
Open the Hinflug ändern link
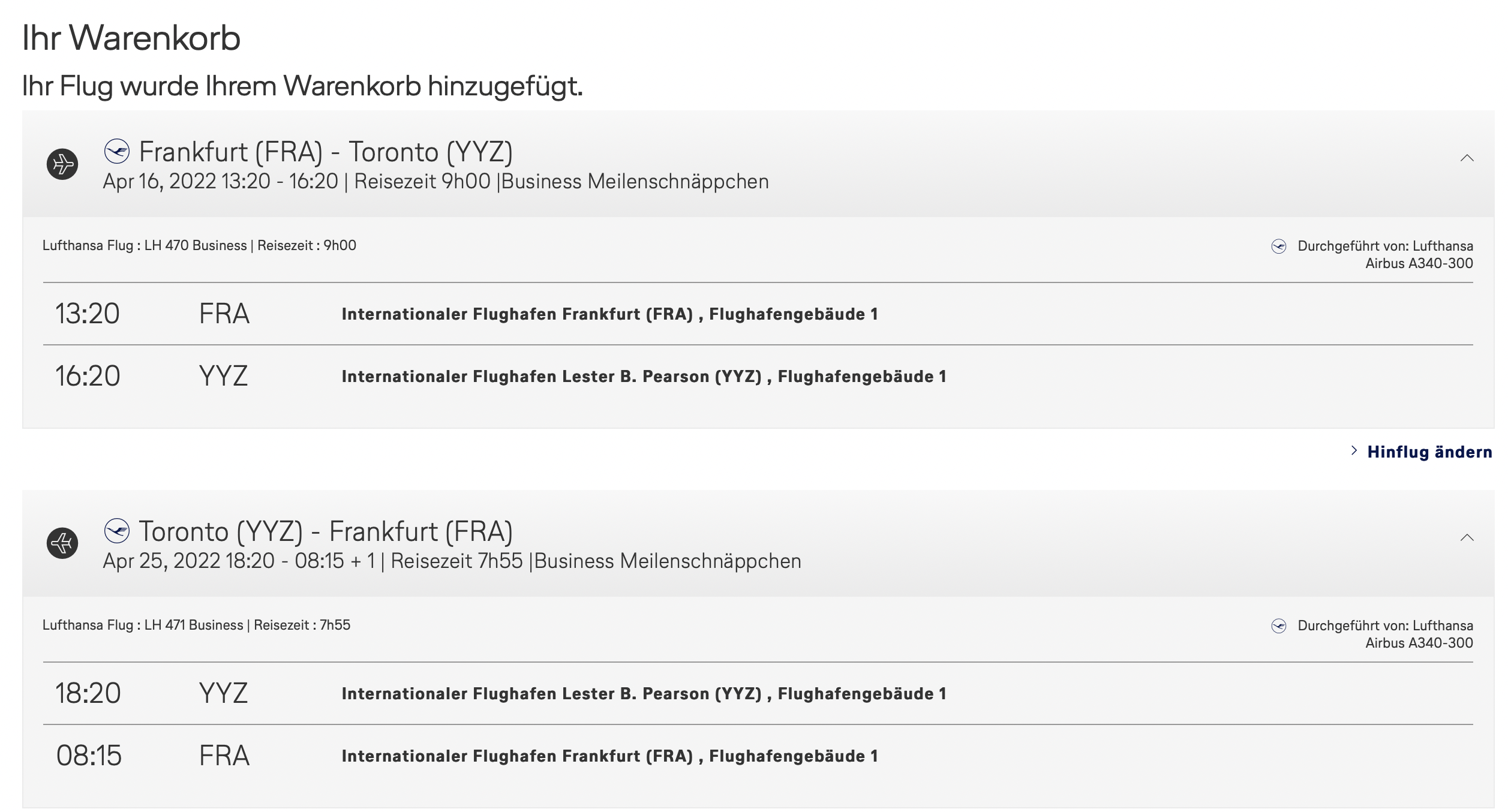(1429, 452)
